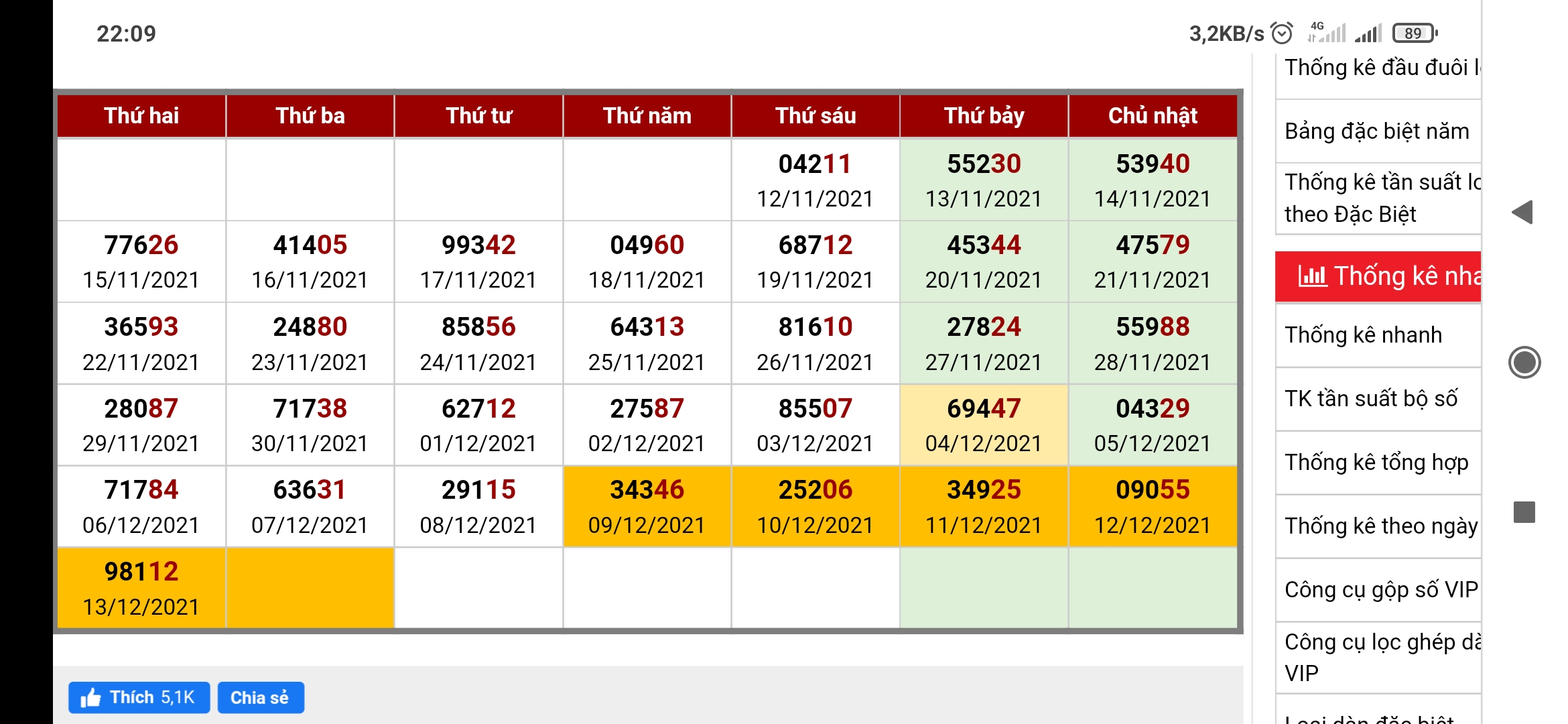Select the 85507 result cell
1568x724 pixels.
tap(815, 425)
